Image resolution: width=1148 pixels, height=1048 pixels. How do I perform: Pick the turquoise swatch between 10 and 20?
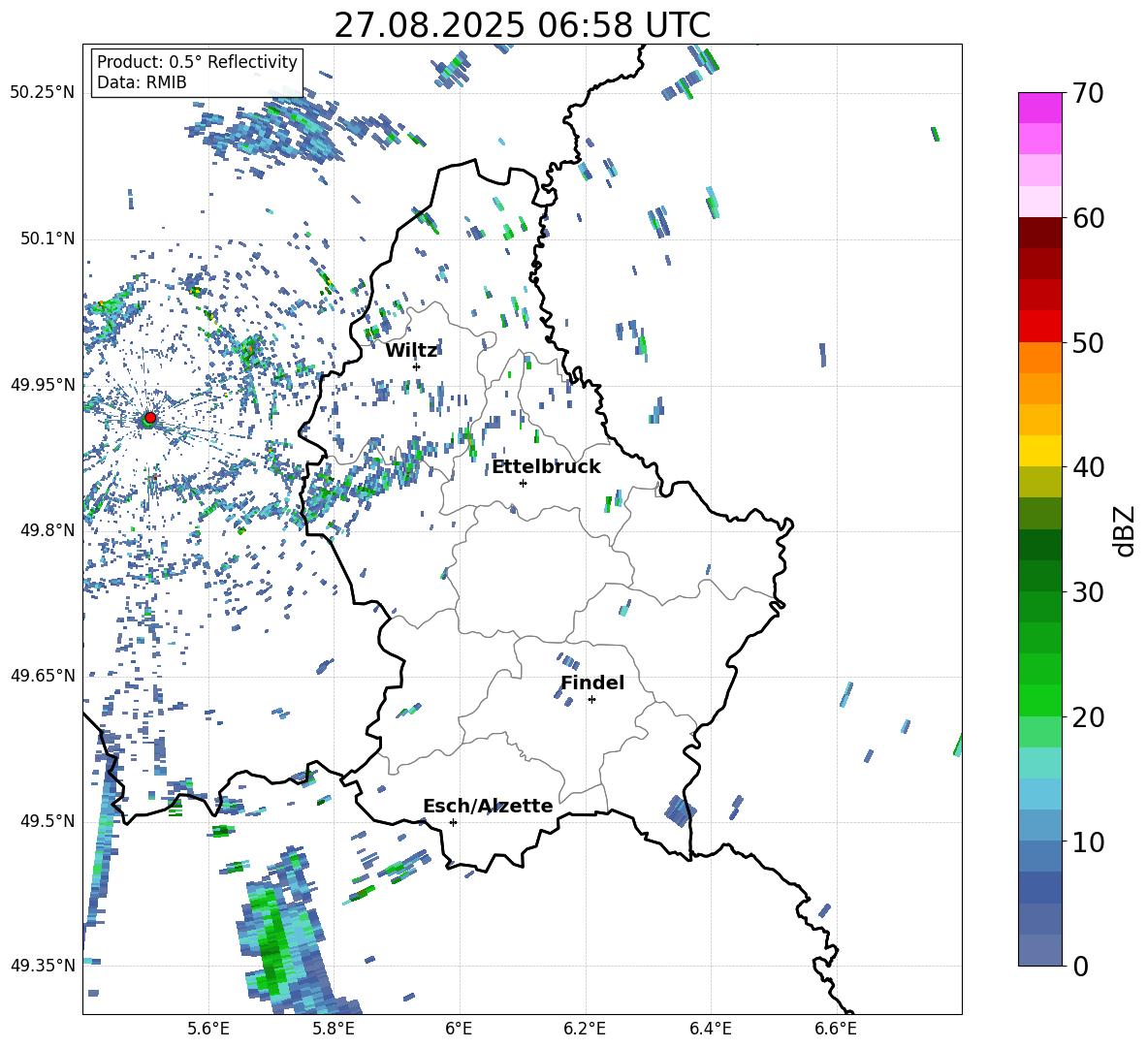1039,763
